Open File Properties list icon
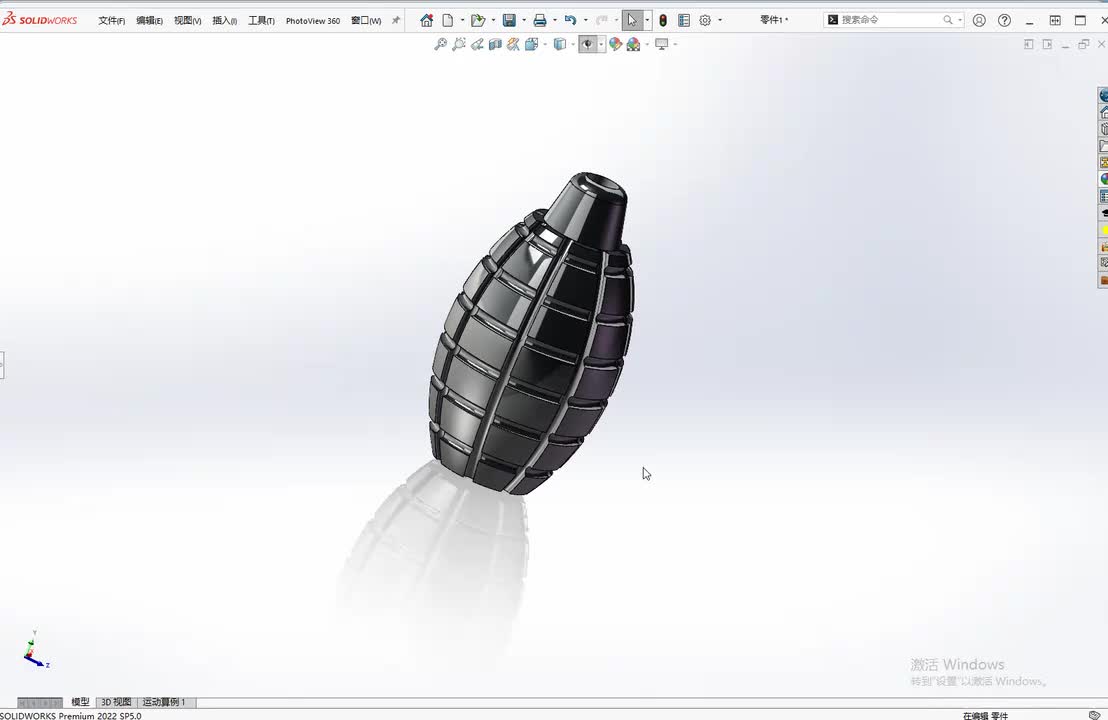1108x720 pixels. tap(683, 20)
